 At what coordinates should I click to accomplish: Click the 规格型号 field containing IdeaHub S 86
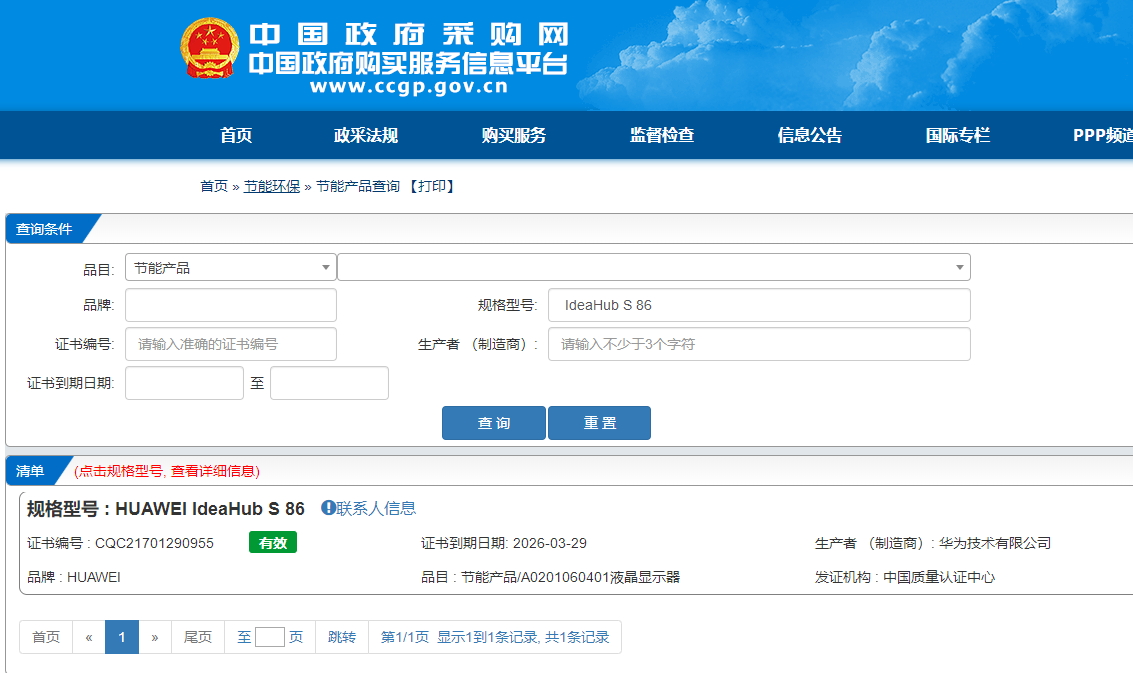[759, 305]
